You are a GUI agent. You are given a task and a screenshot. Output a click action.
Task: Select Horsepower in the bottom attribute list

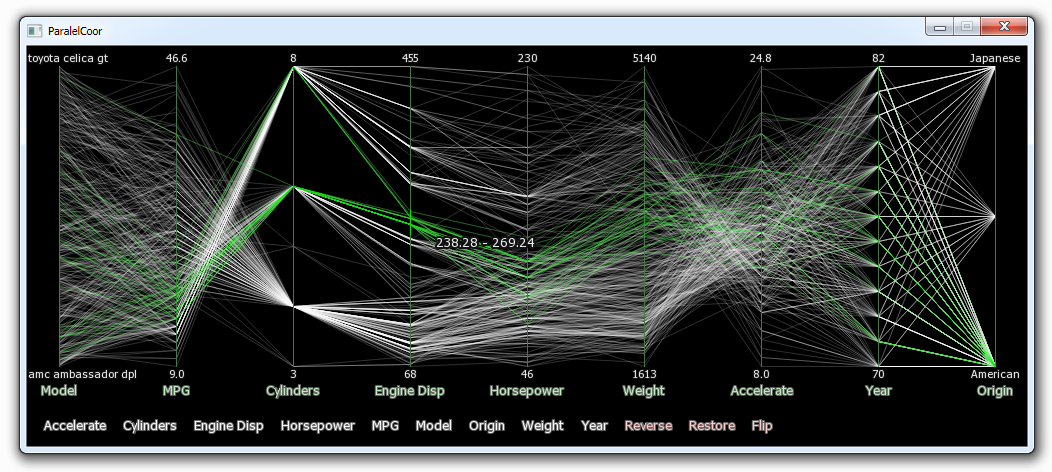(318, 426)
